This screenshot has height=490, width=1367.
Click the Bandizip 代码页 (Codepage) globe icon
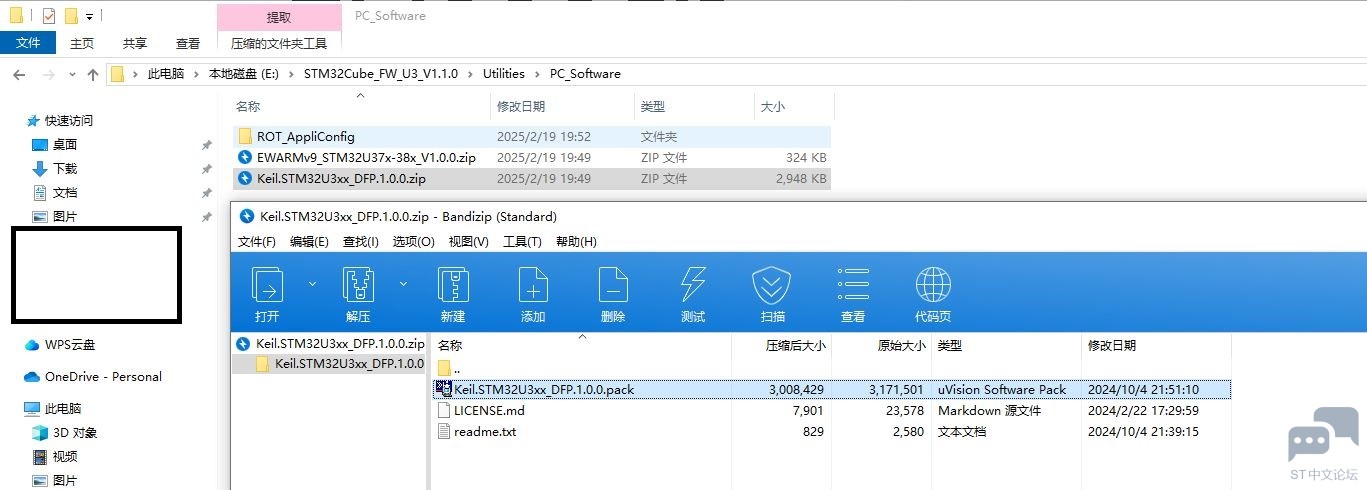click(x=933, y=286)
